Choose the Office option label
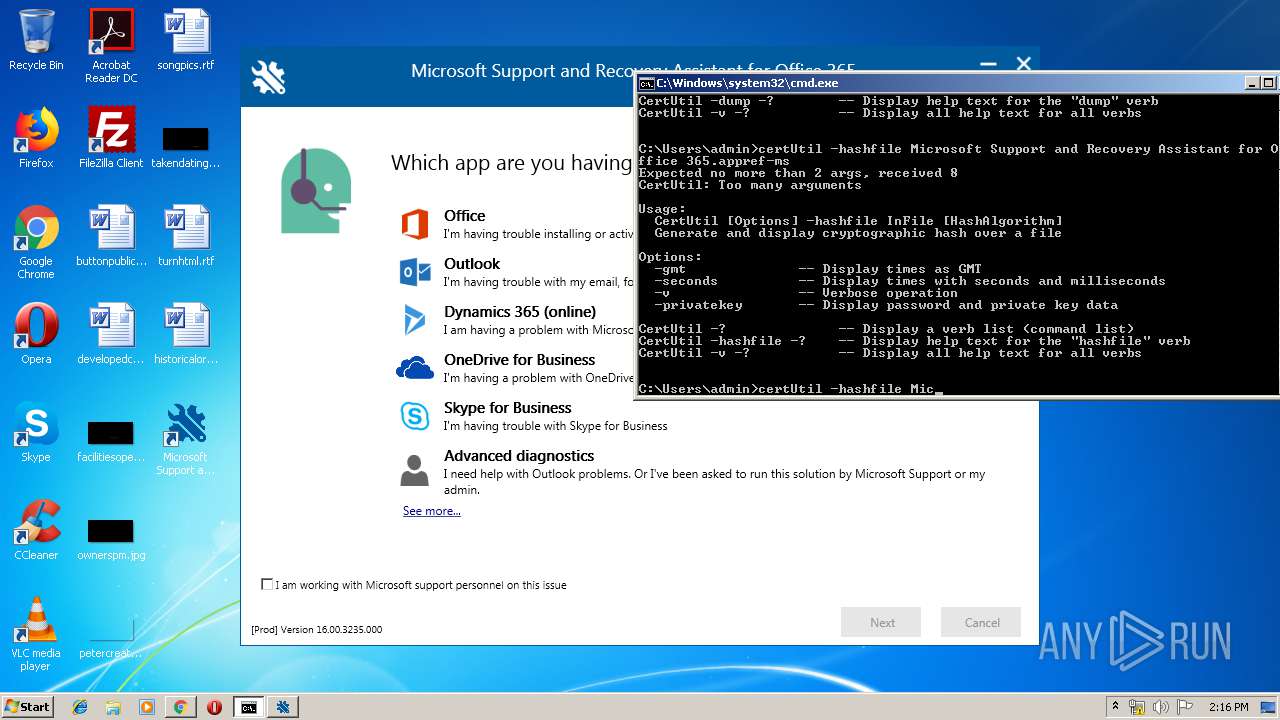Screen dimensions: 1280x720 pyautogui.click(x=465, y=216)
